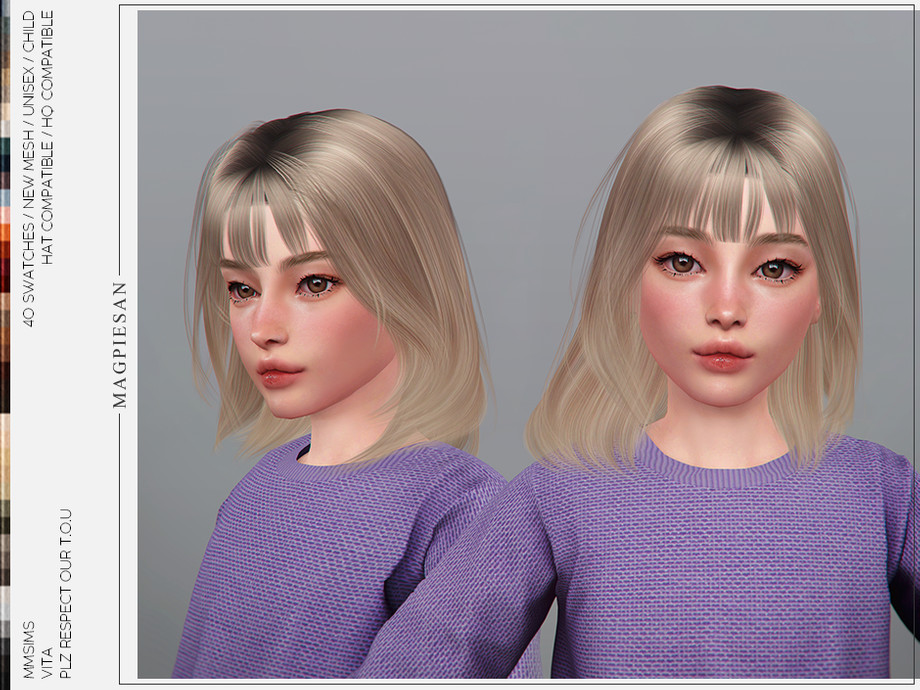
Task: Click the bangs on the left character
Action: 275,225
